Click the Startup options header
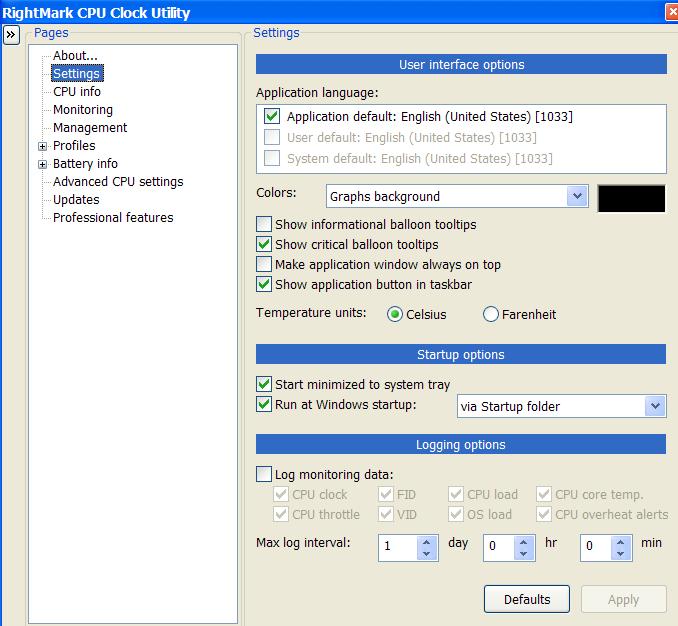 coord(461,355)
